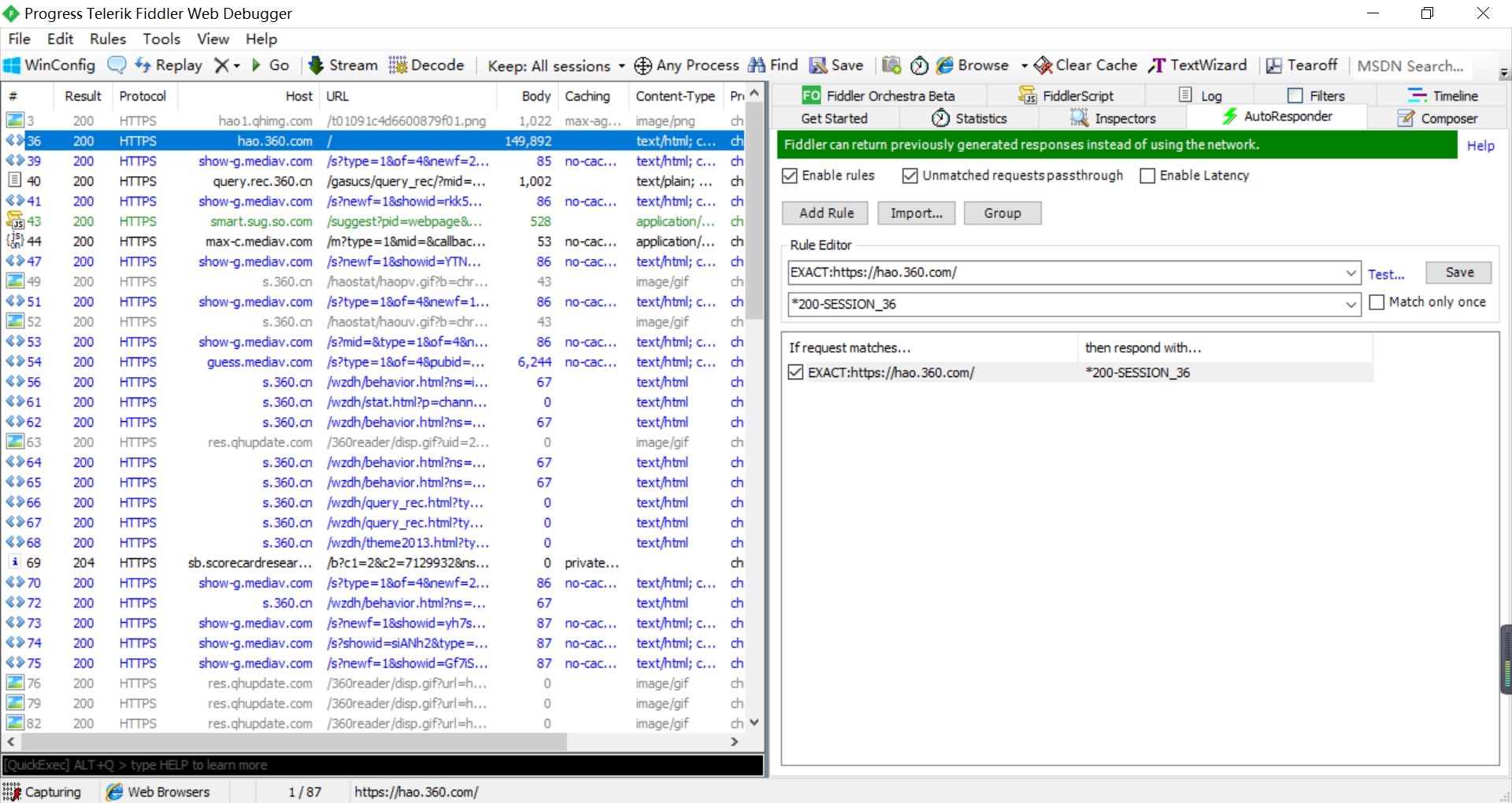
Task: Select session 69 sb.scorecardresearch row
Action: point(374,563)
